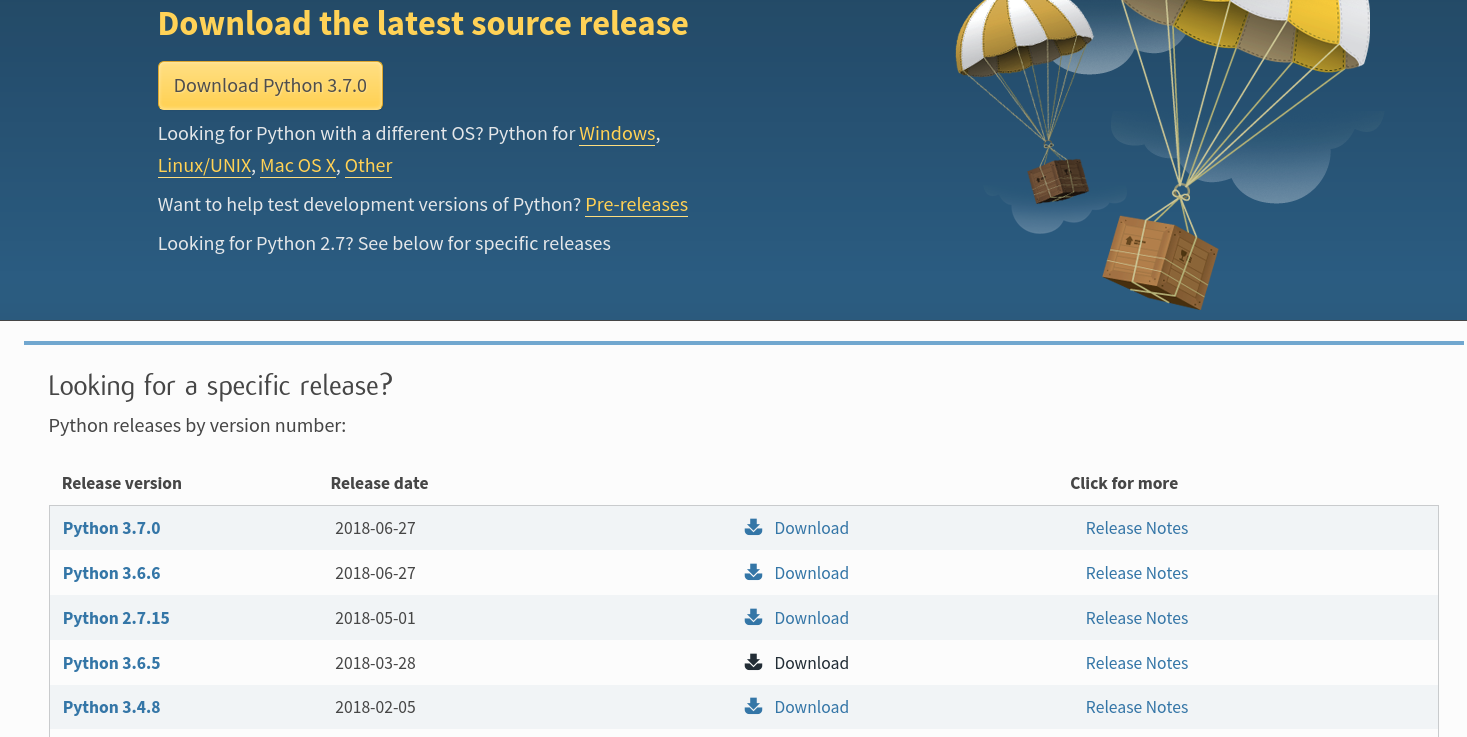Screen dimensions: 1467x737
Task: Open the Python 2.7.15 release version link
Action: 116,618
